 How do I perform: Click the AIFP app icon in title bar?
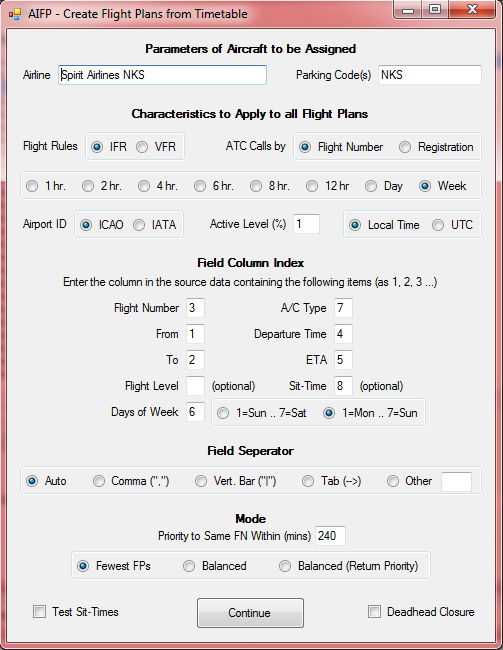(15, 15)
